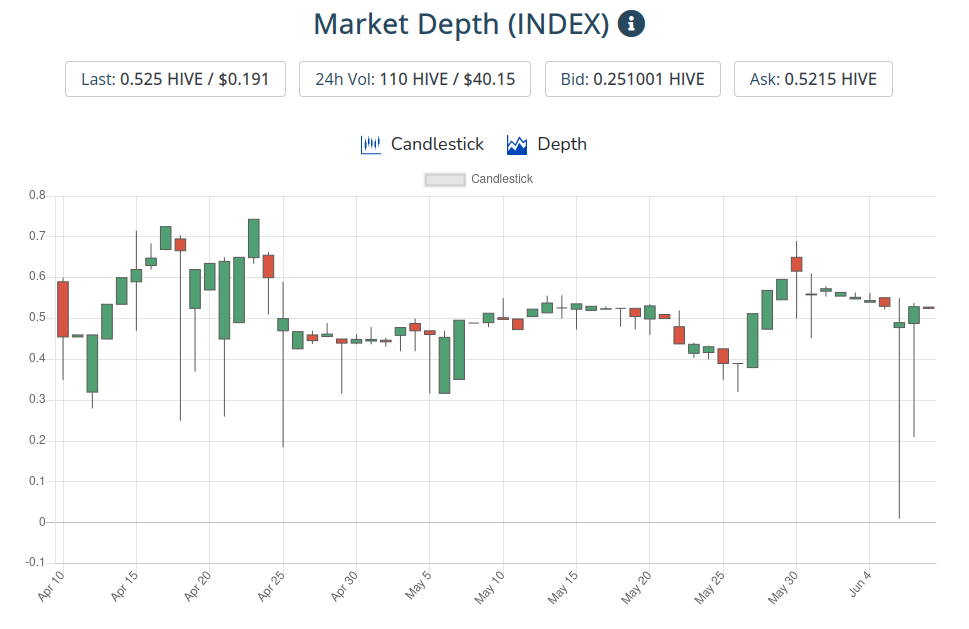Screen dimensions: 969x629
Task: Click the info icon beside Market Depth title
Action: point(631,24)
